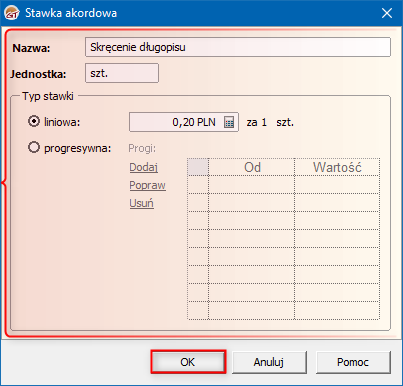Click the table's top-left corner selector cell
Viewport: 403px width, 386px height.
198,167
